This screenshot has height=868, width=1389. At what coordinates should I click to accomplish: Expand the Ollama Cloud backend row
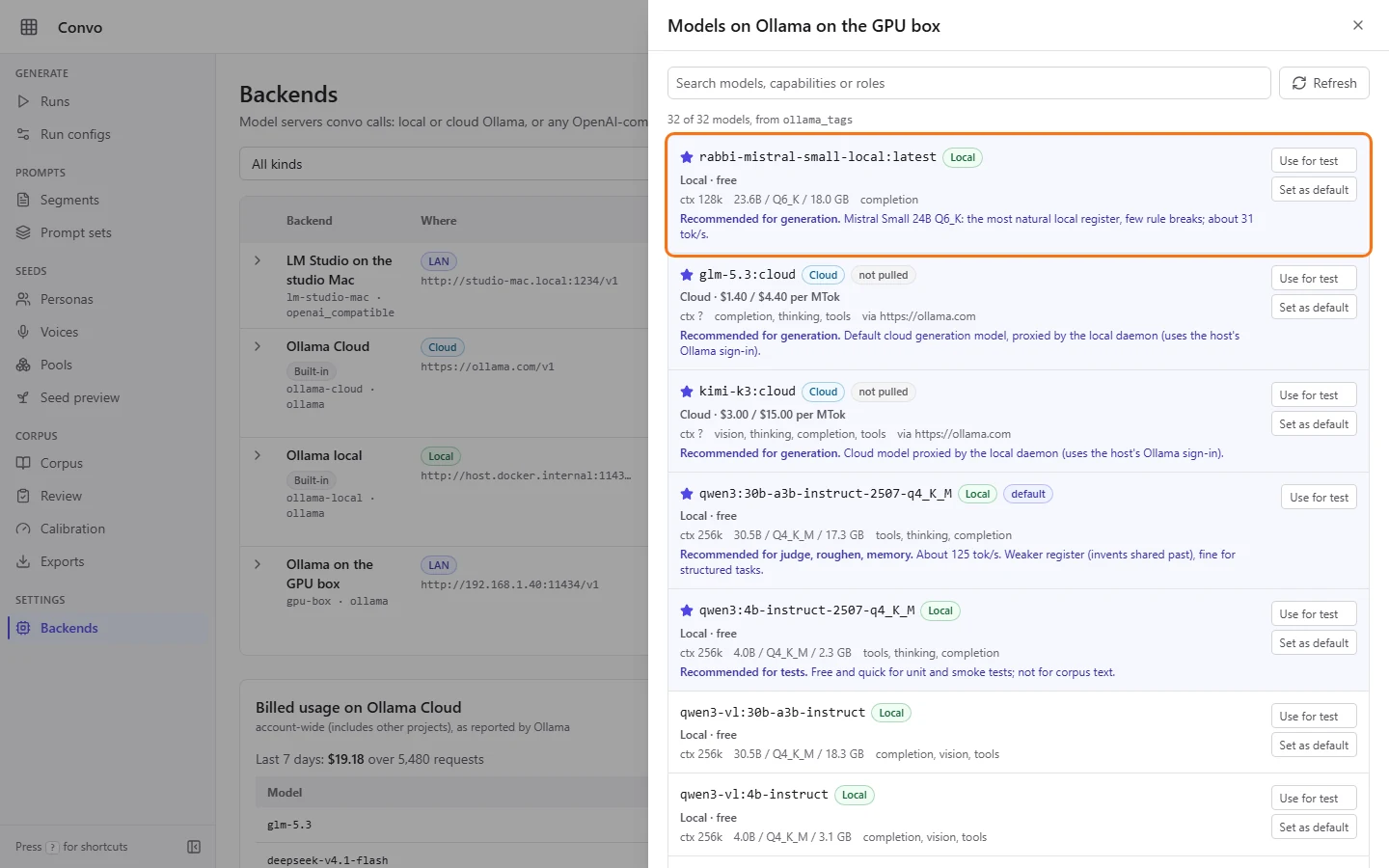258,346
